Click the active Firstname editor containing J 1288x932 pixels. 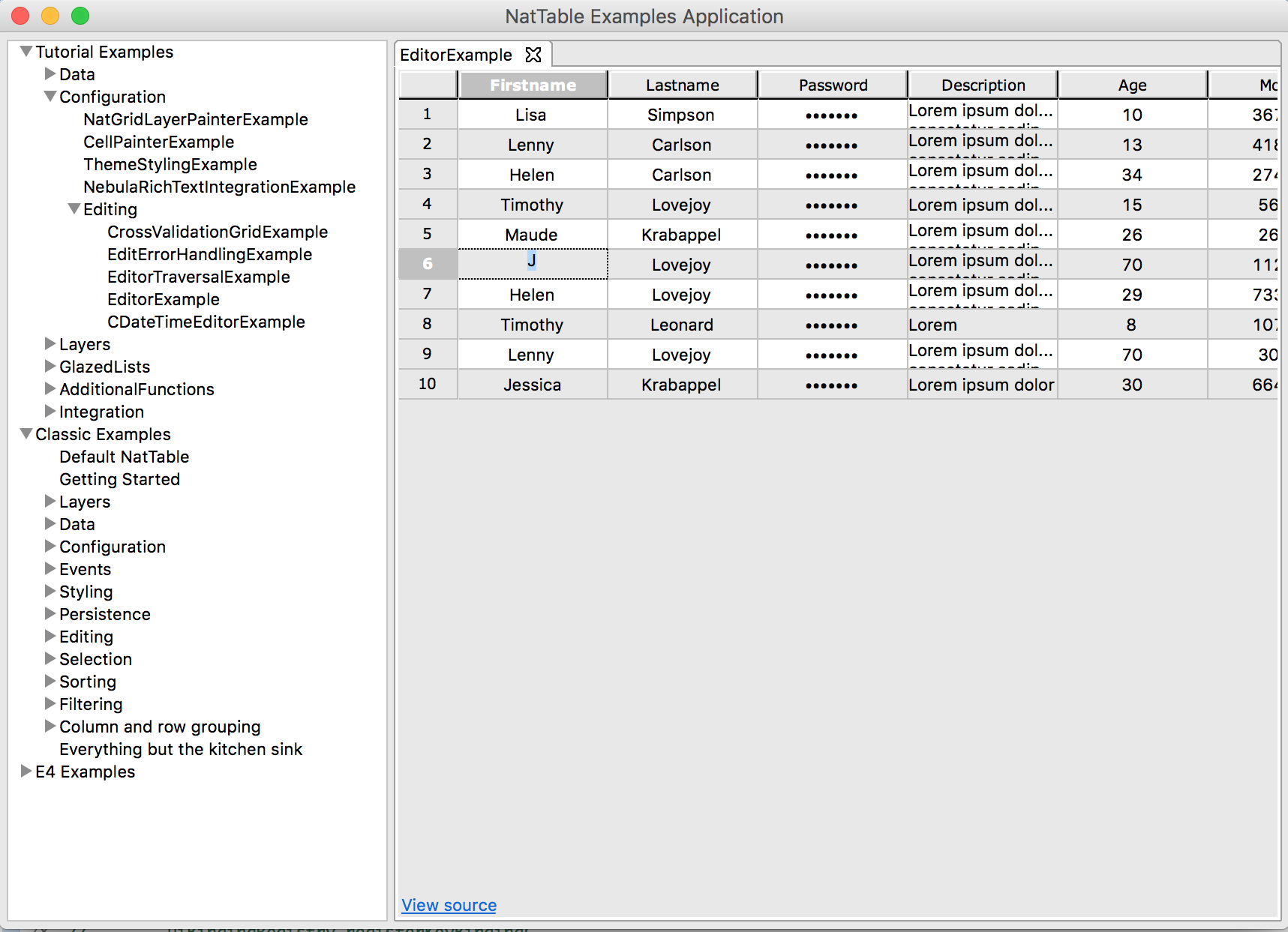[533, 264]
